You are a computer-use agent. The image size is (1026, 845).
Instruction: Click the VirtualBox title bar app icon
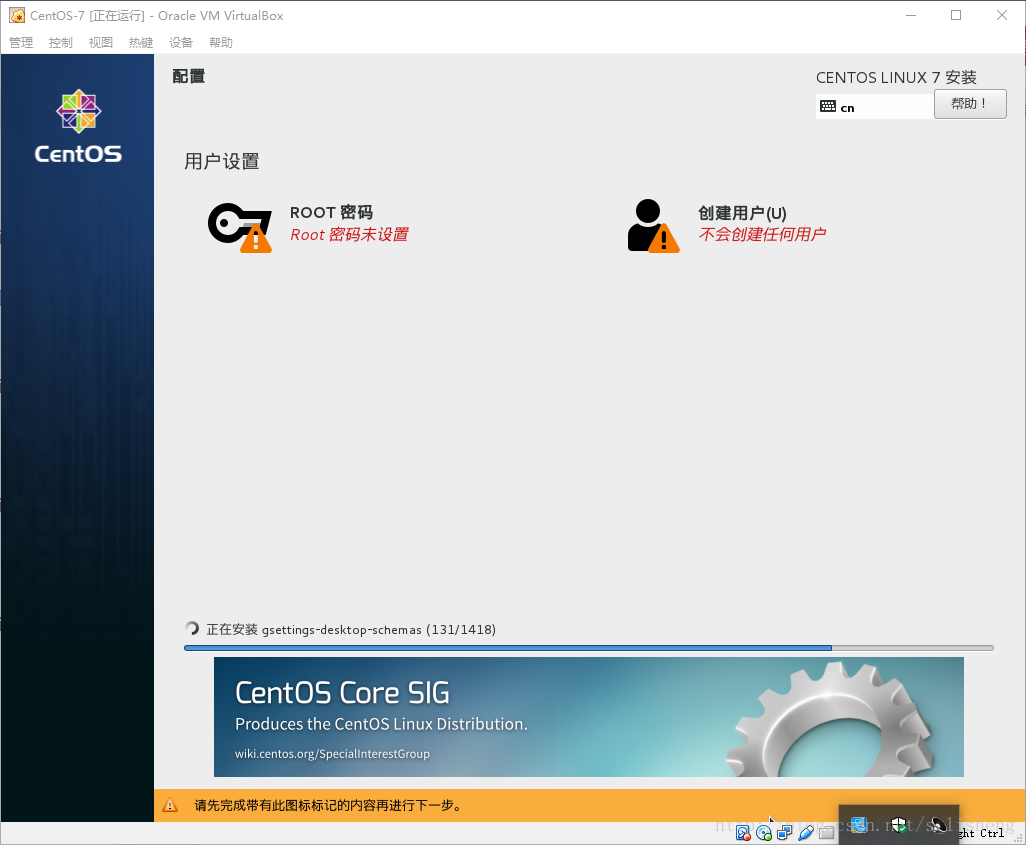point(17,15)
